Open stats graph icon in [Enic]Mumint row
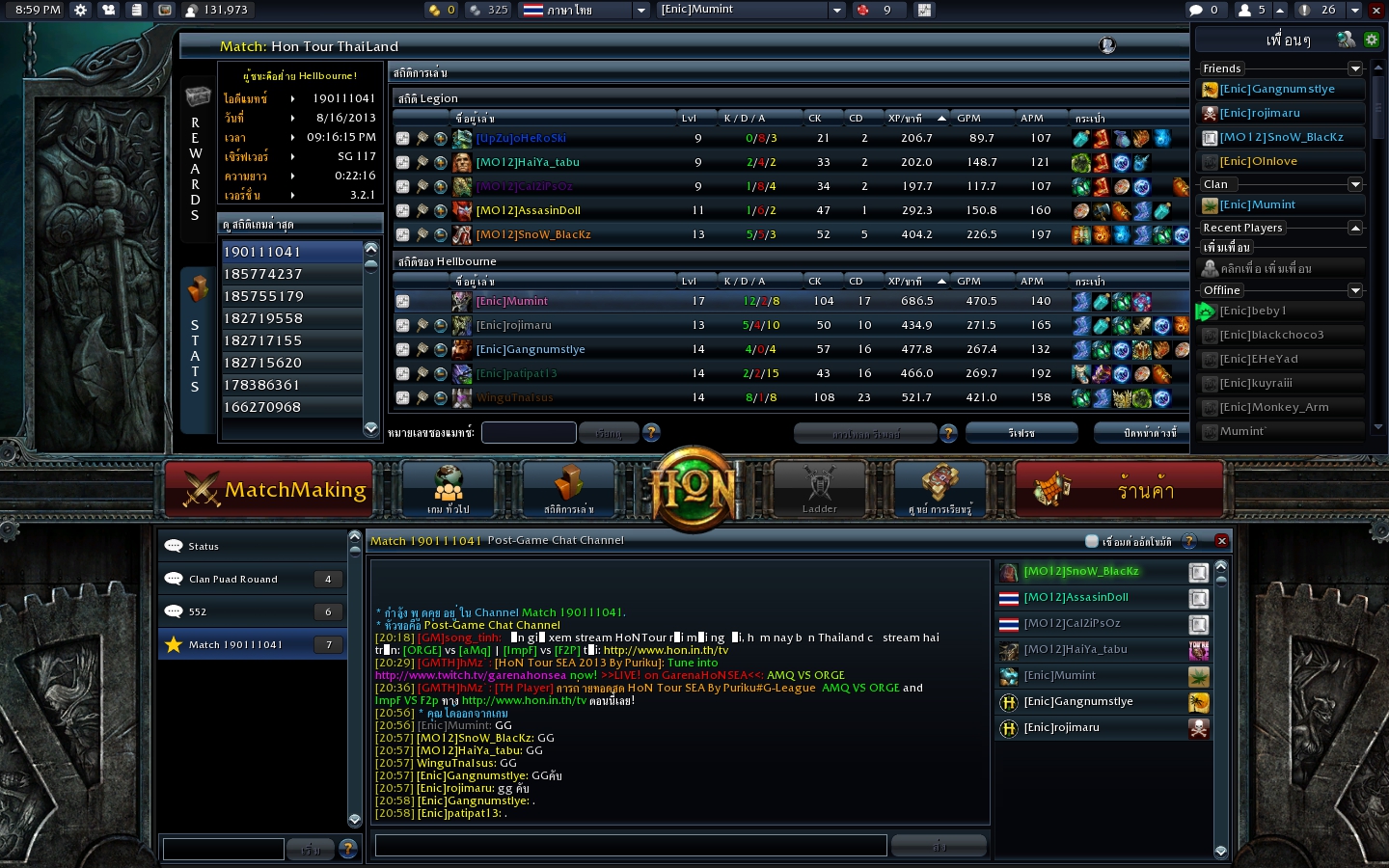The height and width of the screenshot is (868, 1389). pyautogui.click(x=403, y=301)
